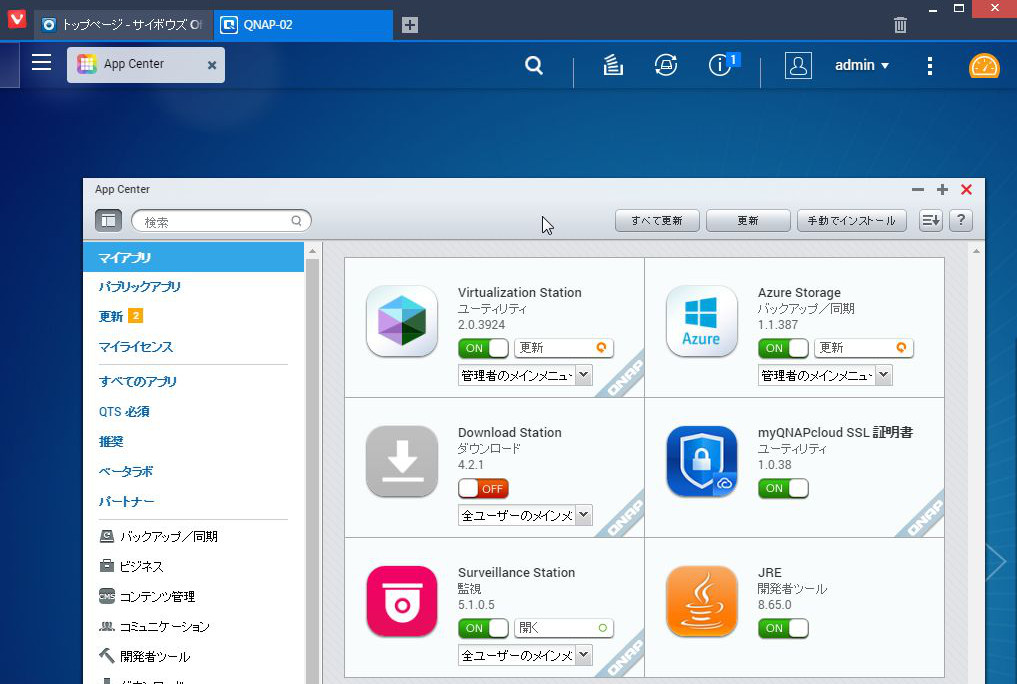Screen dimensions: 1017x684
Task: Click the Vivaldi browser logo menu
Action: [17, 19]
